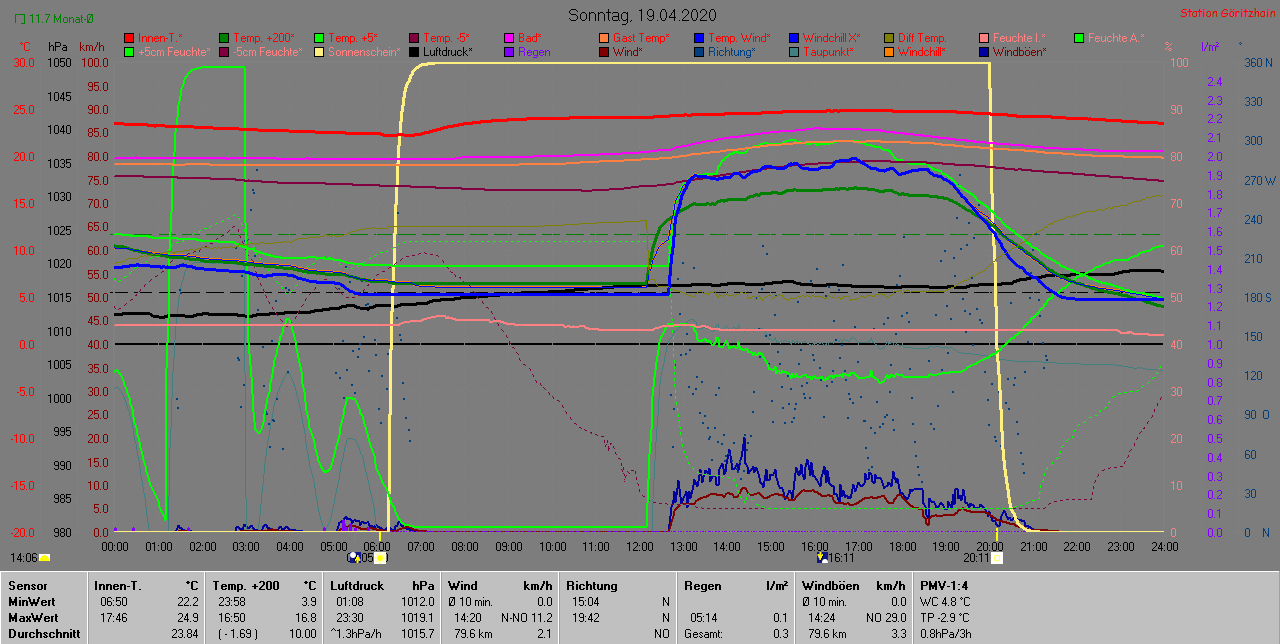Image resolution: width=1280 pixels, height=644 pixels.
Task: Click the blue Temp. Wind legend swatch
Action: (x=699, y=38)
